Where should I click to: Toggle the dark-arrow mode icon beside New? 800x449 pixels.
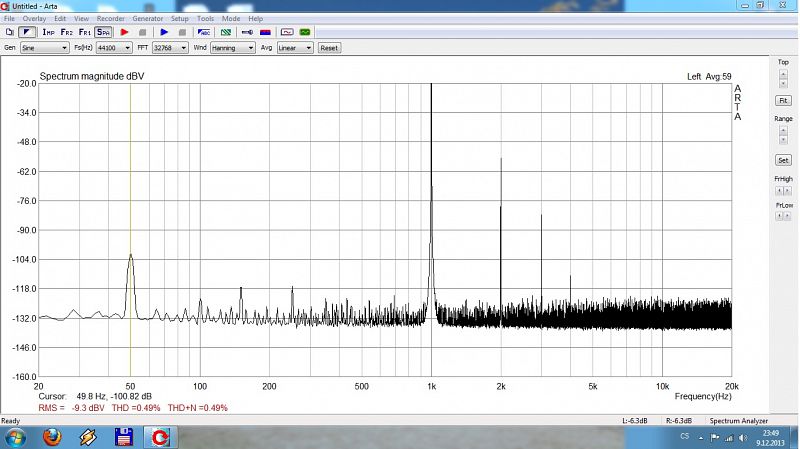click(27, 32)
